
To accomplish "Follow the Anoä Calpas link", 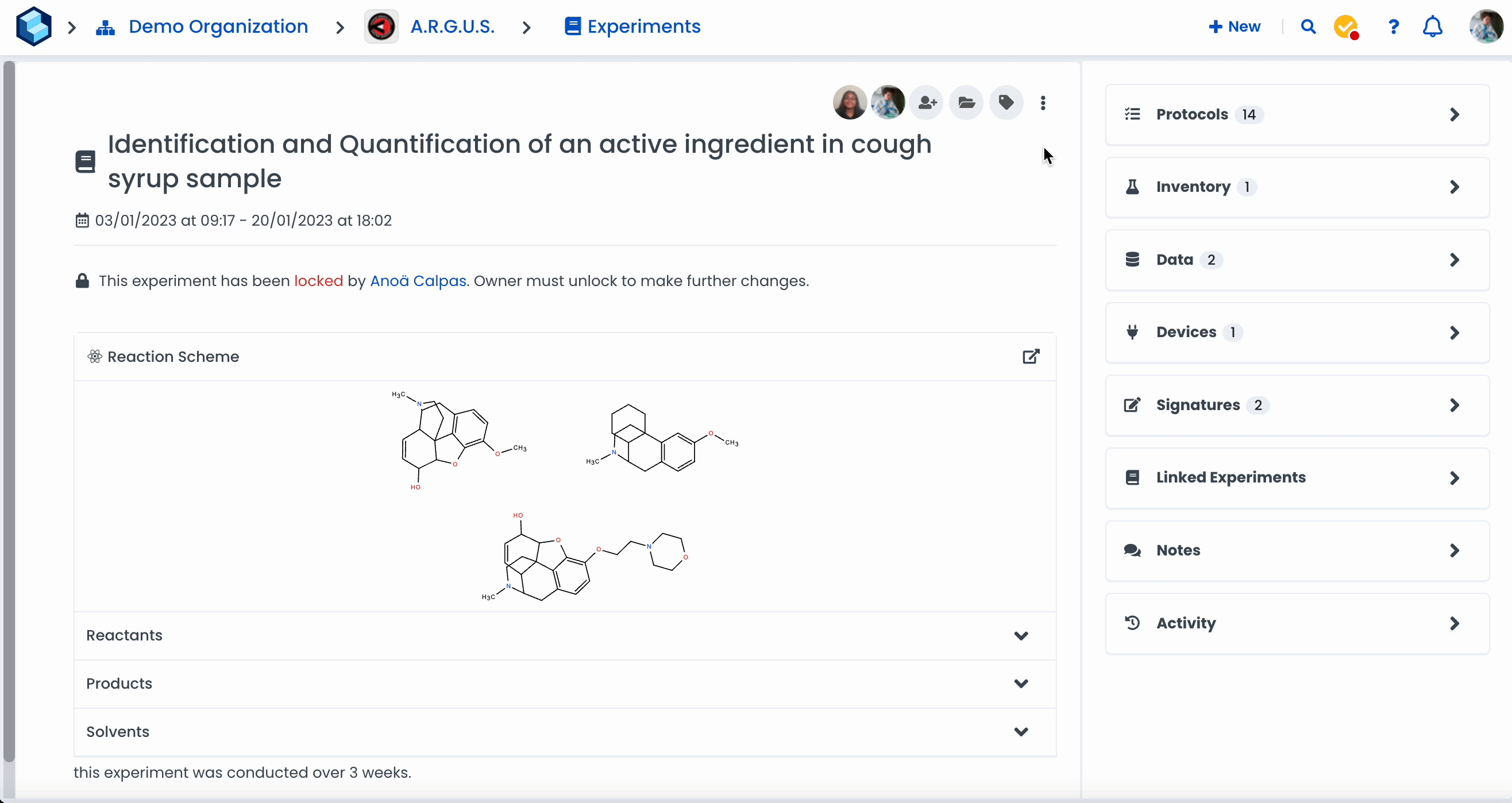I will 418,280.
